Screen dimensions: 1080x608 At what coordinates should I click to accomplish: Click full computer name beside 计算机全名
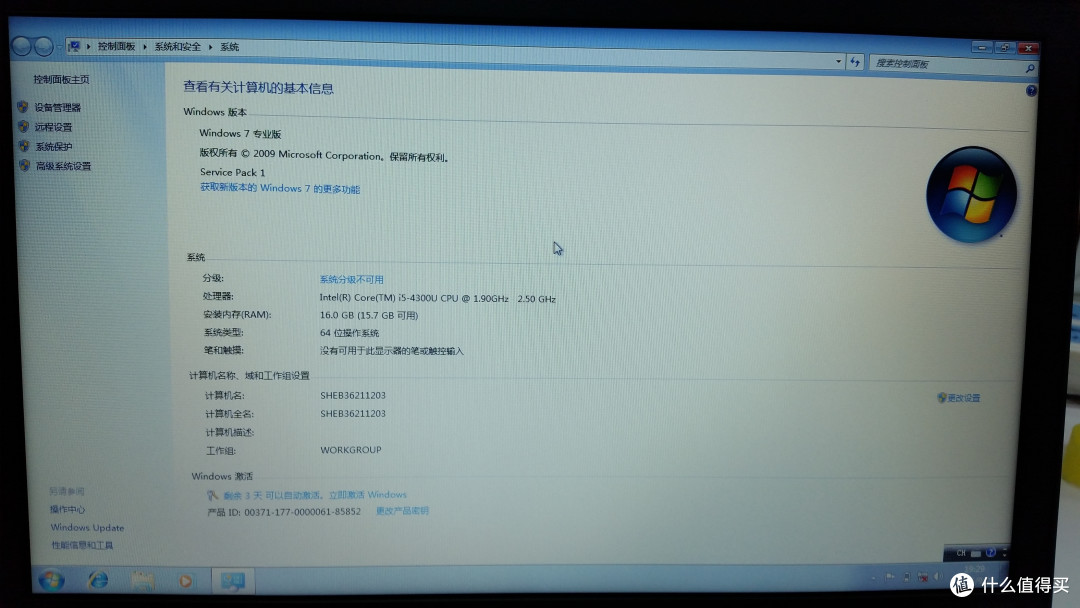[x=353, y=413]
